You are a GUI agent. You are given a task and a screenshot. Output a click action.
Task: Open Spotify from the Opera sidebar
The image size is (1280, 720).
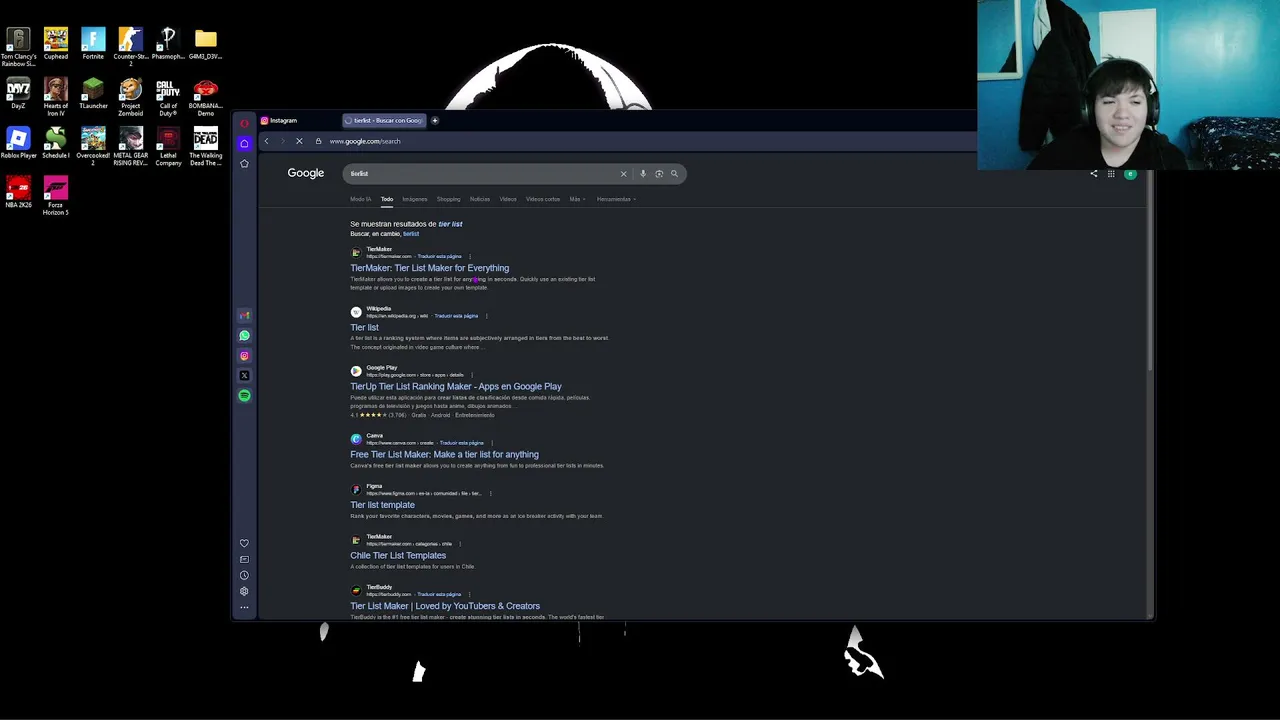[x=244, y=396]
